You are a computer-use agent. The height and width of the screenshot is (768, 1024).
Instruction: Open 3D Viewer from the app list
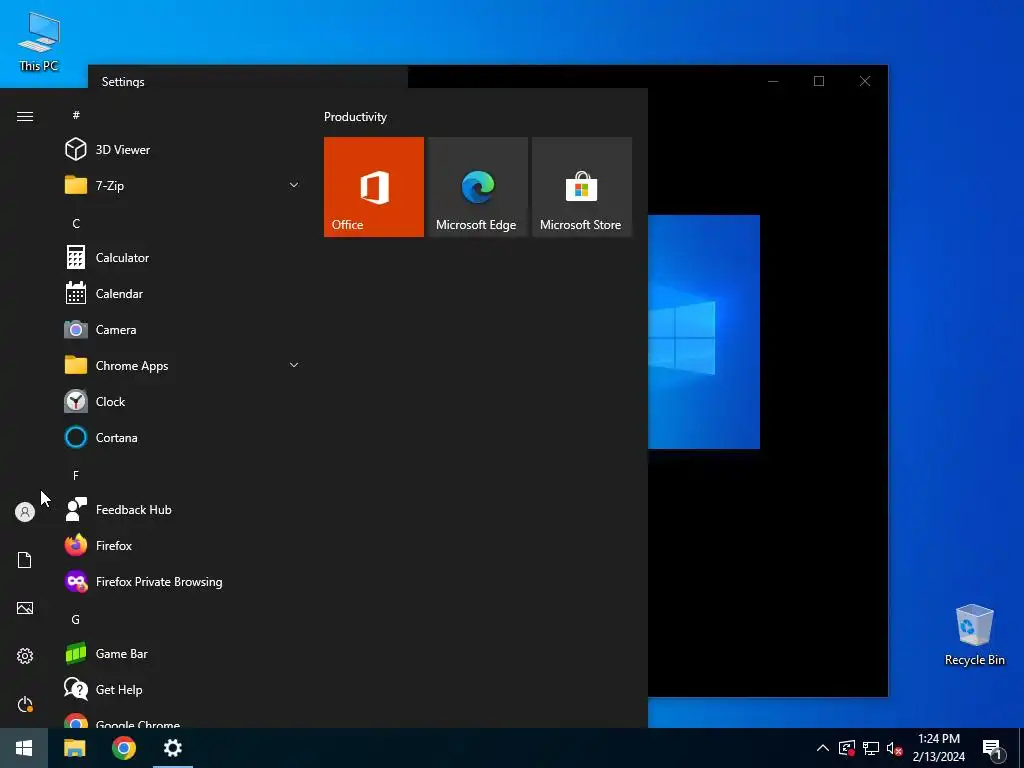pos(182,150)
